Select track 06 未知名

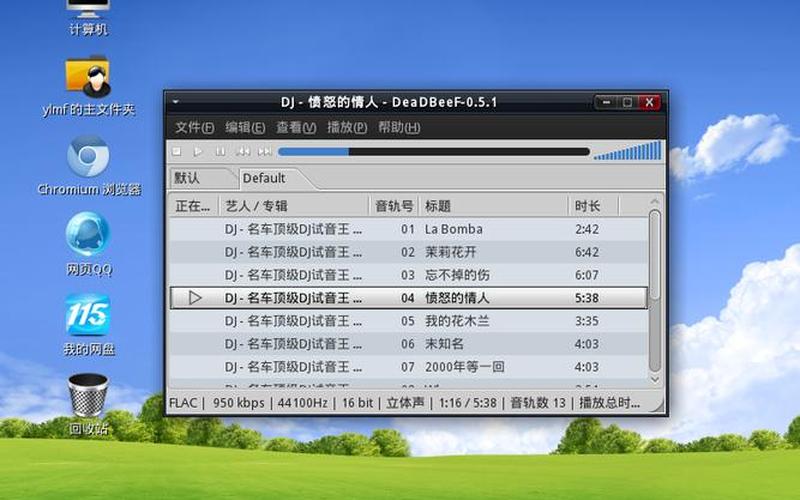[x=409, y=344]
